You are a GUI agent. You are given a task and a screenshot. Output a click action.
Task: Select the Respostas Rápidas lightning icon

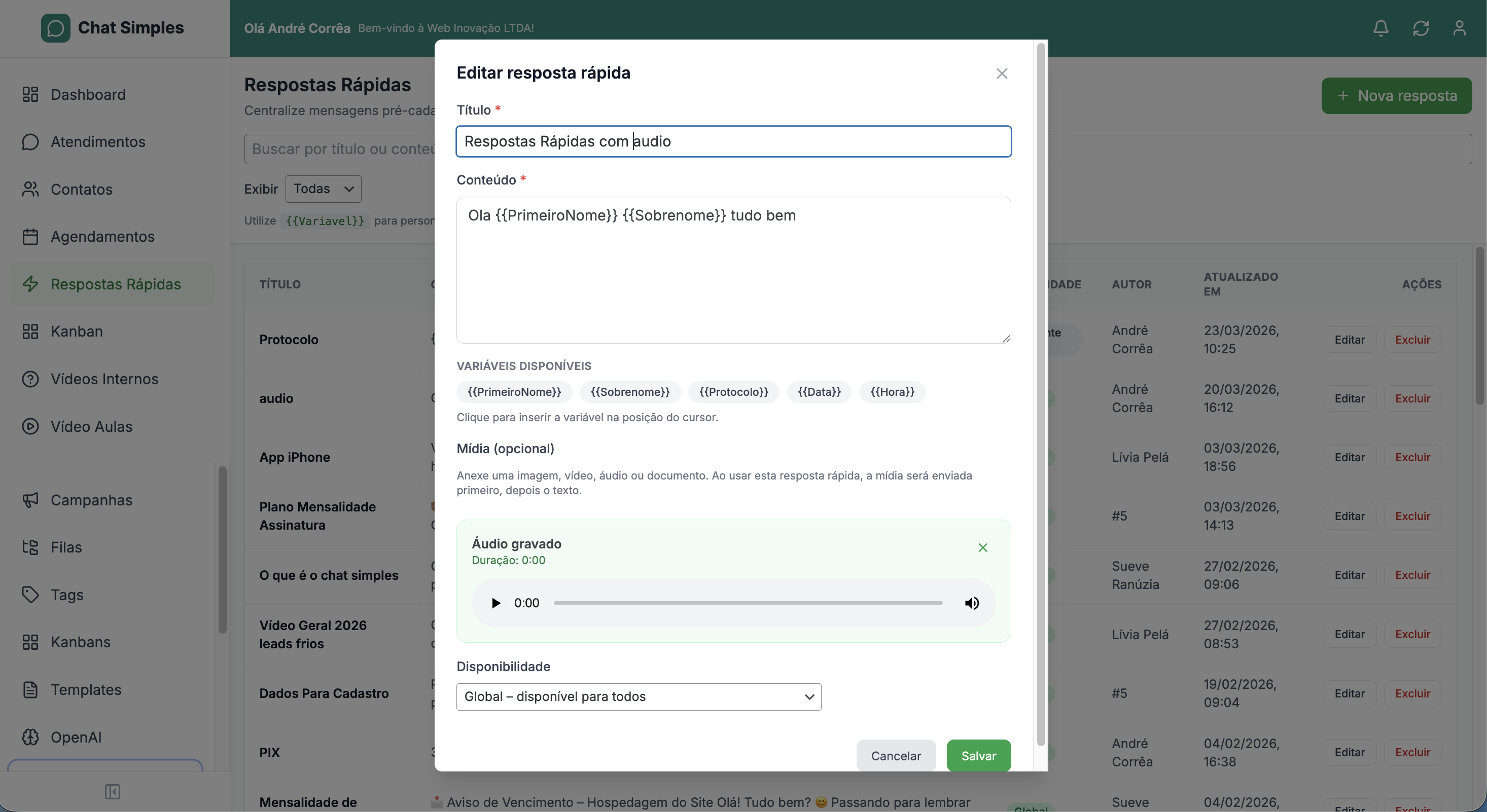tap(30, 284)
